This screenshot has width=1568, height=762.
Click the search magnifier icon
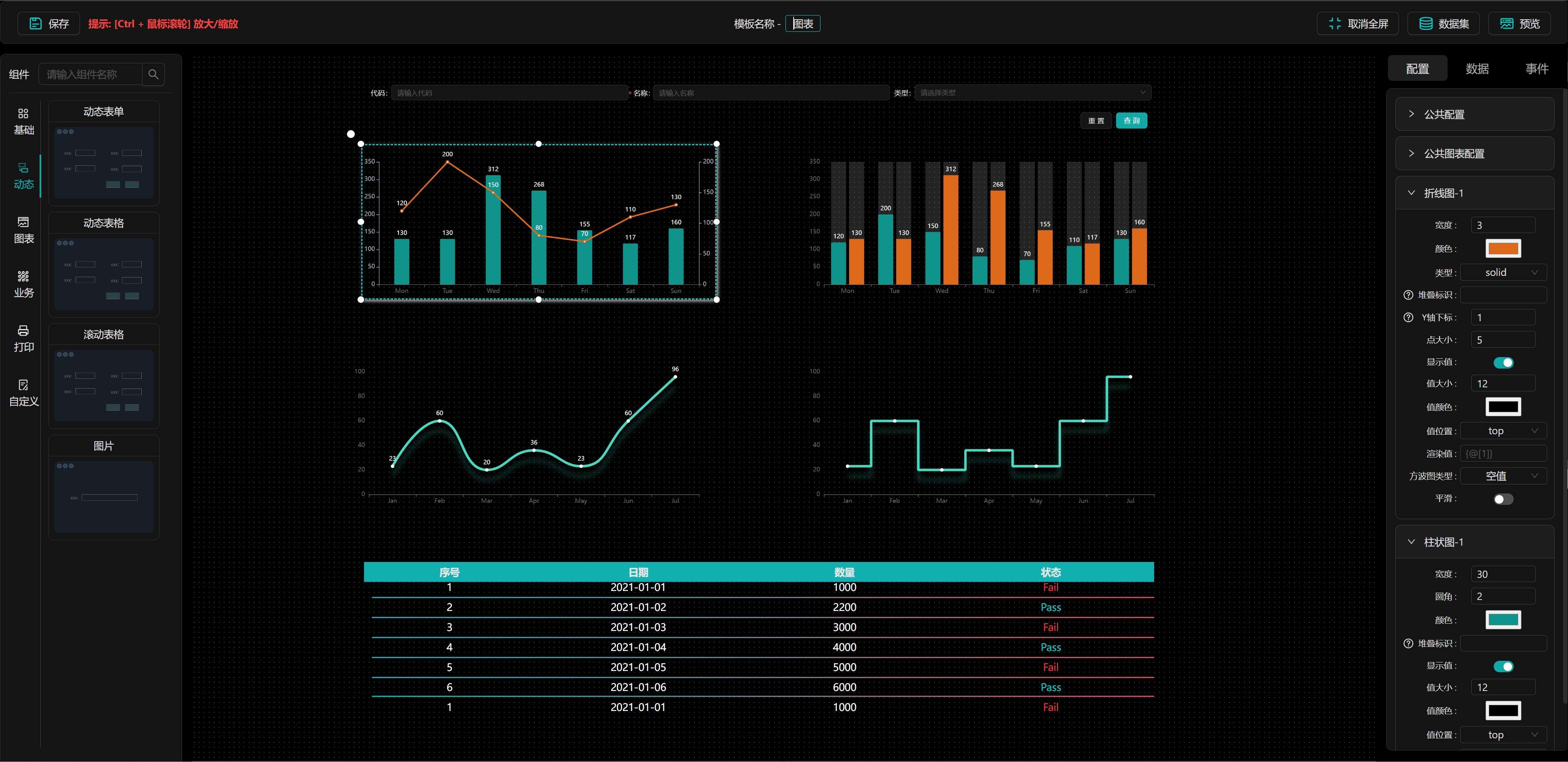(x=153, y=74)
